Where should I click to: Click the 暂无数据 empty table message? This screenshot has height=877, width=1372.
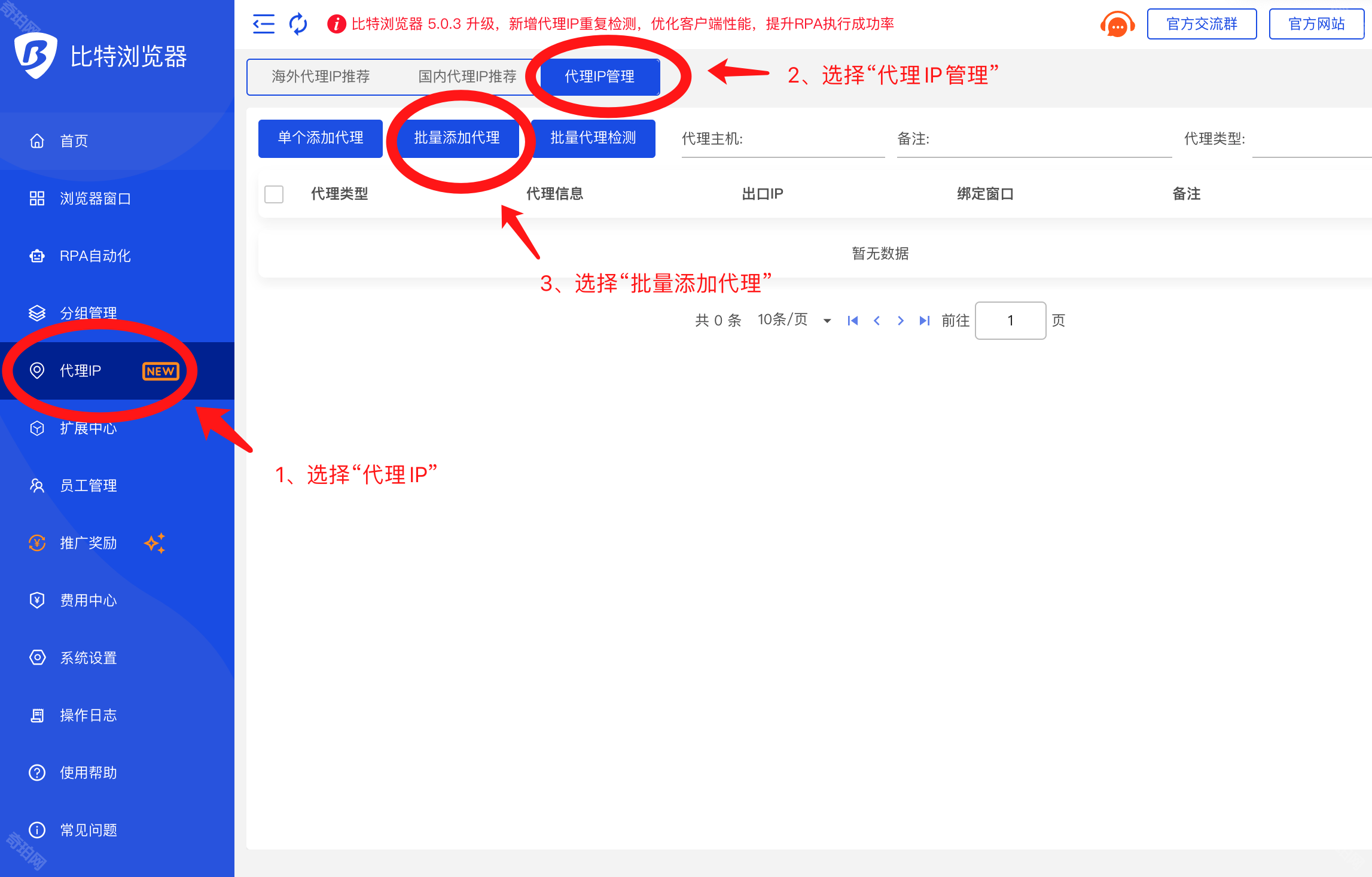click(880, 254)
